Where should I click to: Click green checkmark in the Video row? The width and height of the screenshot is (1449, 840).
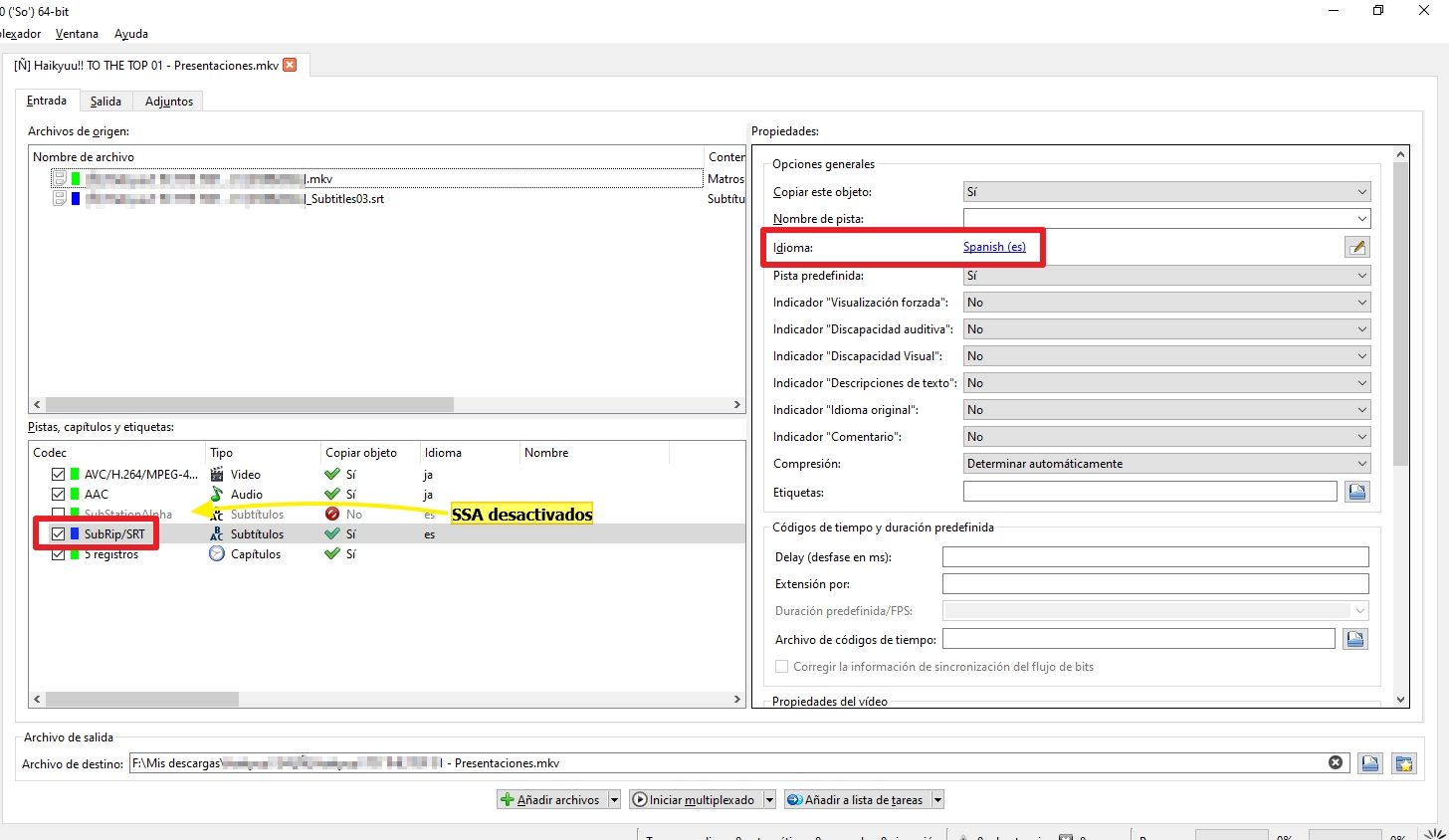332,475
